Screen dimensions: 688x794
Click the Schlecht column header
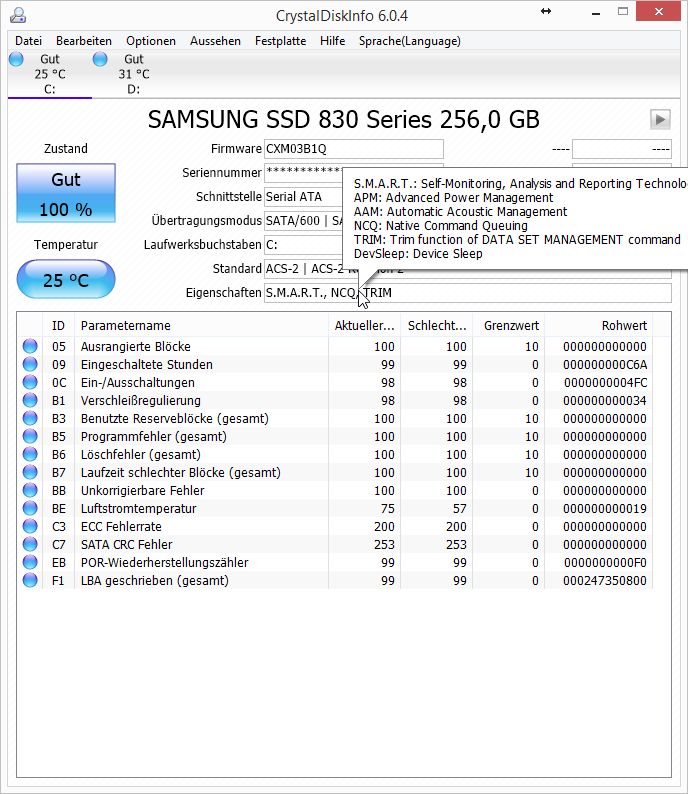437,326
